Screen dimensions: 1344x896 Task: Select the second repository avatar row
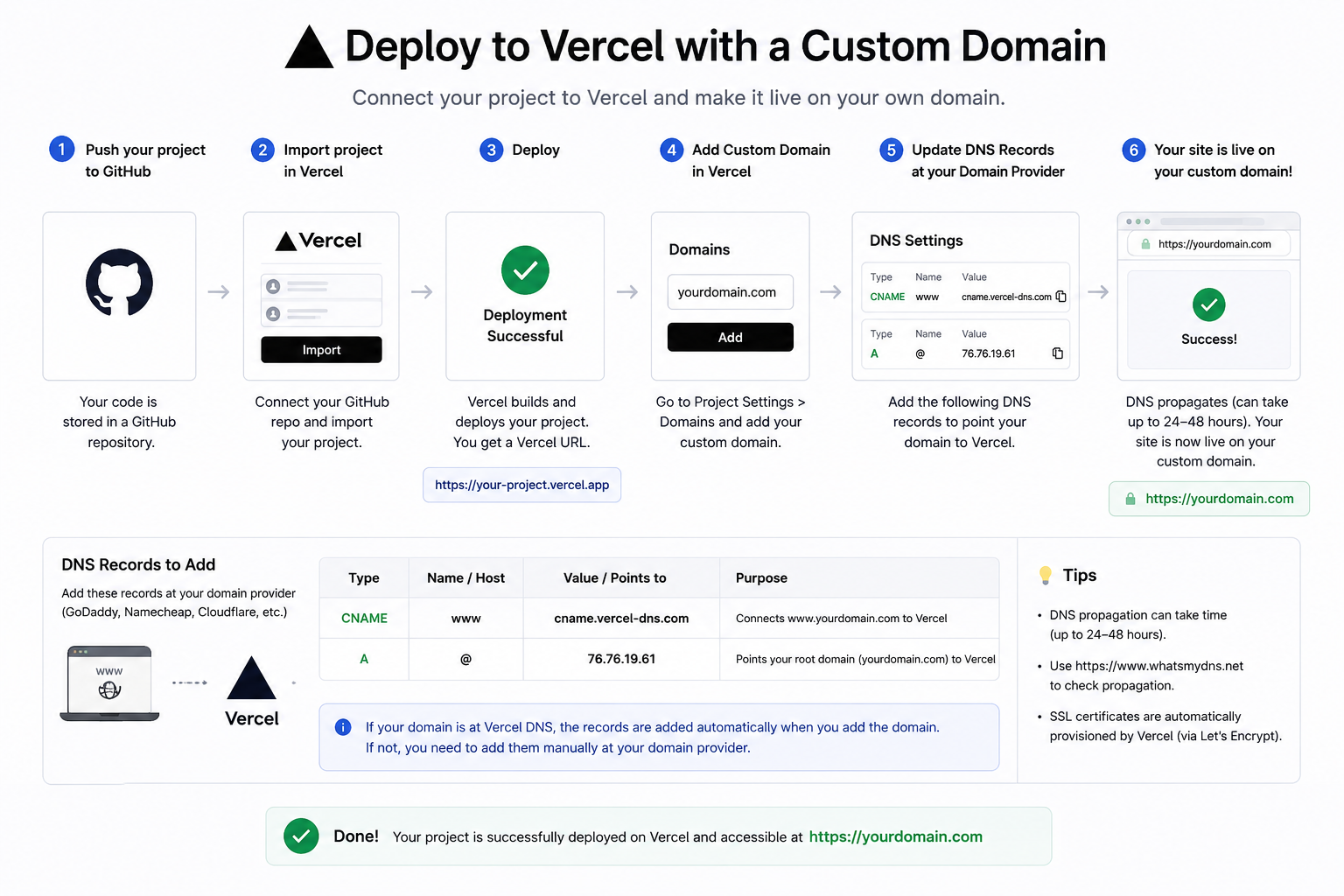321,313
